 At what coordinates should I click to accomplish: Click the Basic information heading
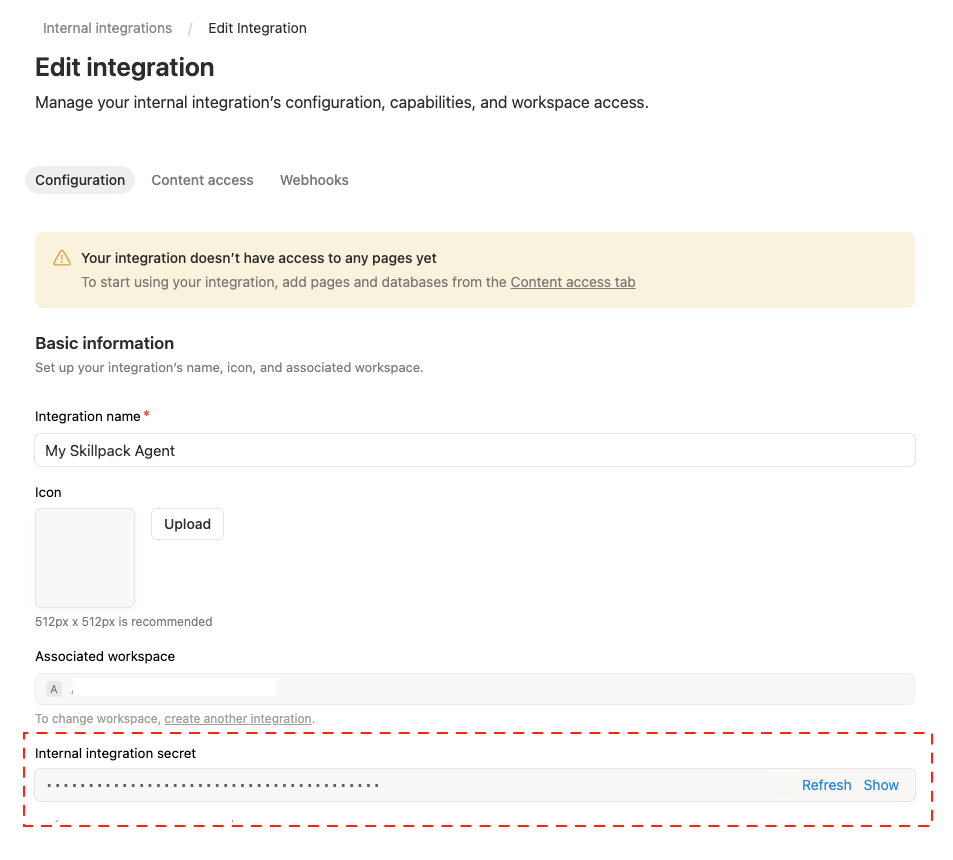point(105,343)
